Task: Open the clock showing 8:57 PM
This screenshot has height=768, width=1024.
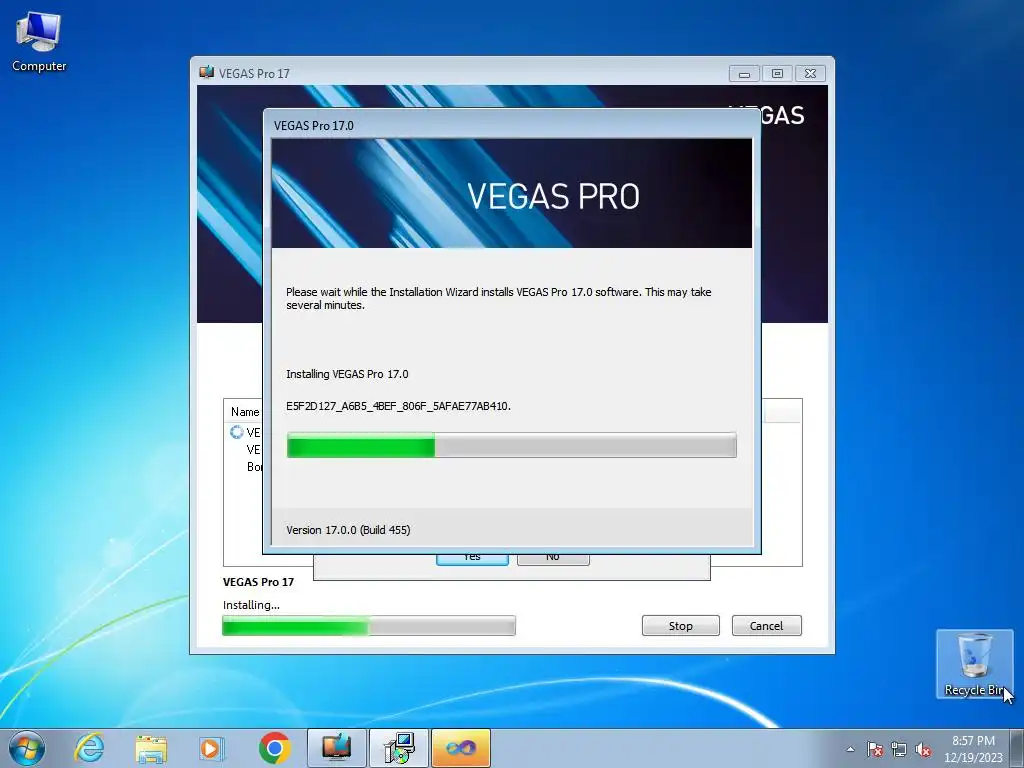Action: click(973, 749)
